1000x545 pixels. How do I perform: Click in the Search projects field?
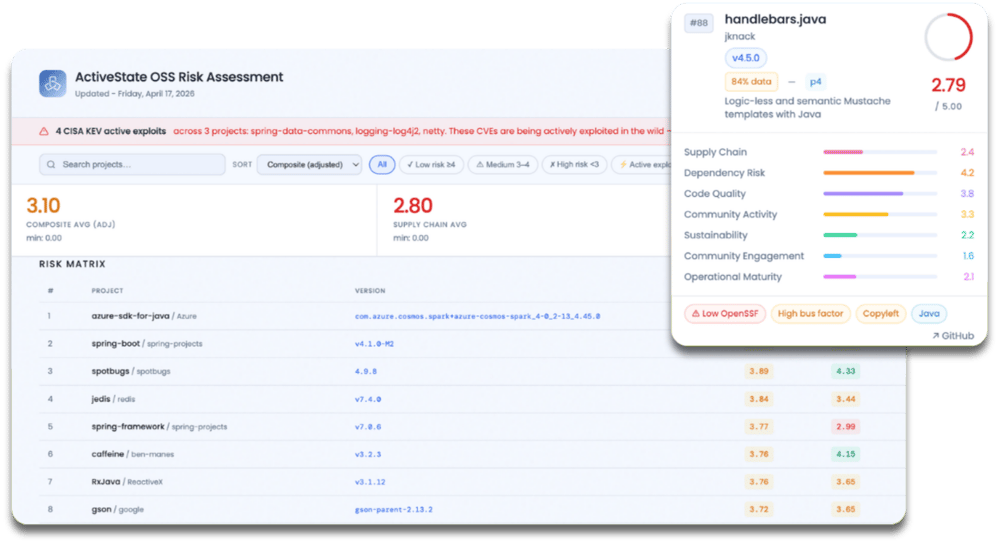[x=132, y=164]
